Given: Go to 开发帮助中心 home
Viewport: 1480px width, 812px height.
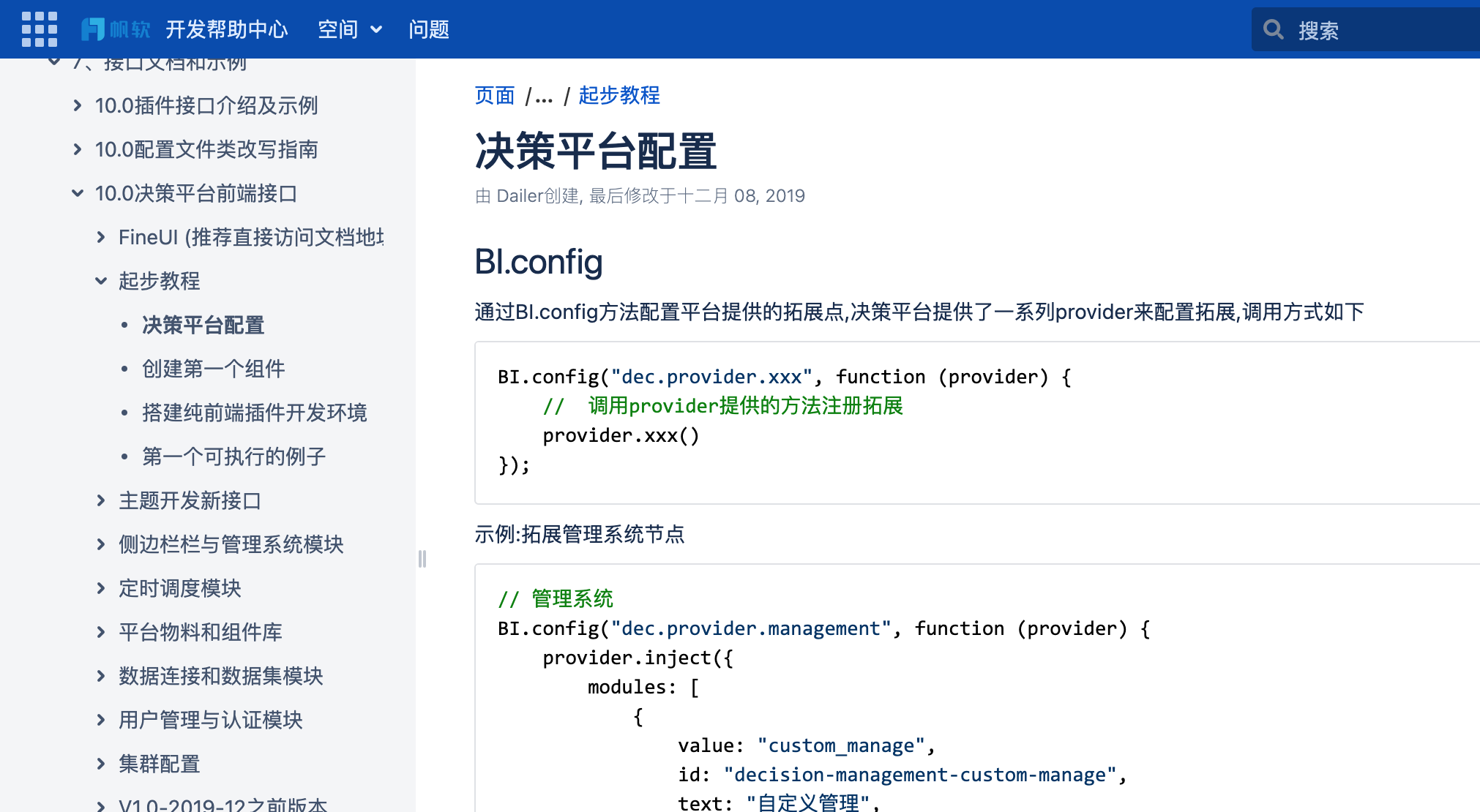Looking at the screenshot, I should click(227, 29).
